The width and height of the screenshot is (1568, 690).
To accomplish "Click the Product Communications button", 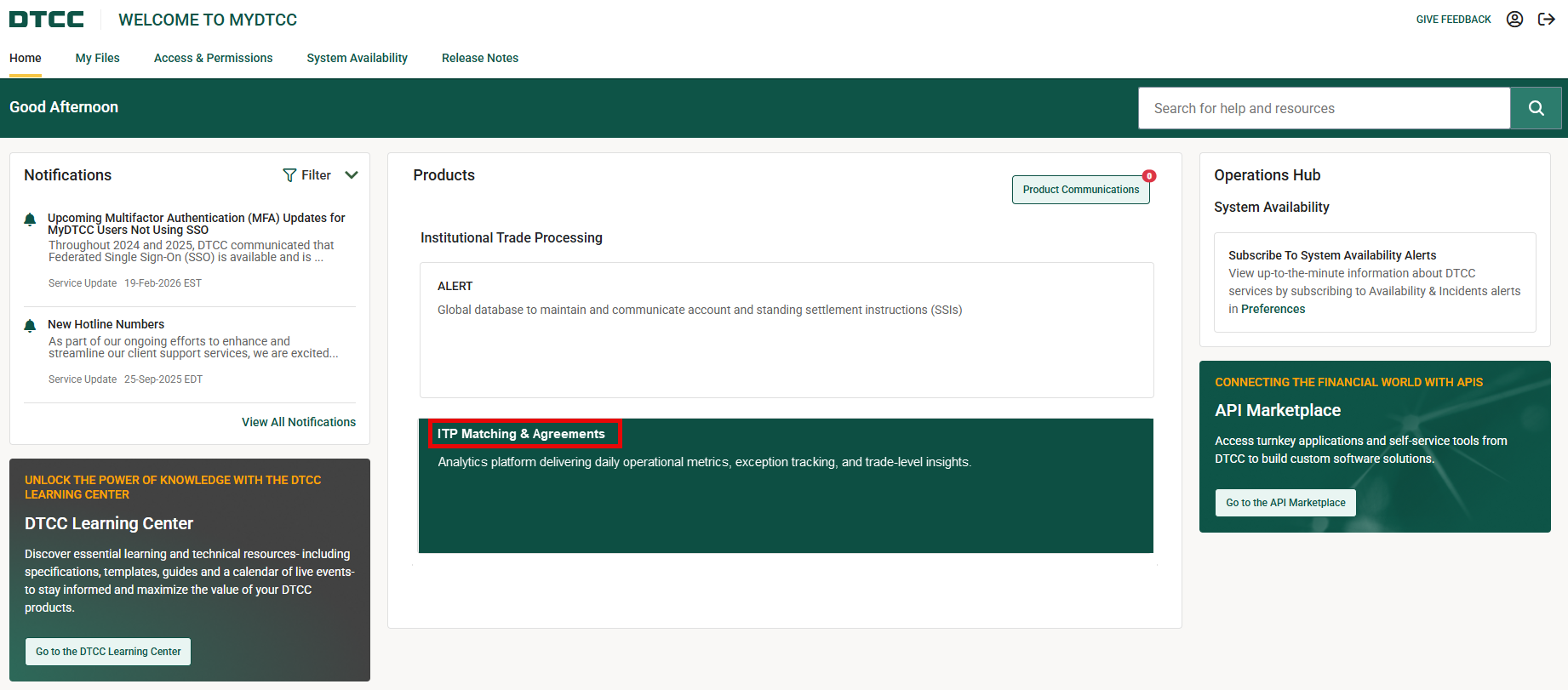I will pyautogui.click(x=1080, y=190).
